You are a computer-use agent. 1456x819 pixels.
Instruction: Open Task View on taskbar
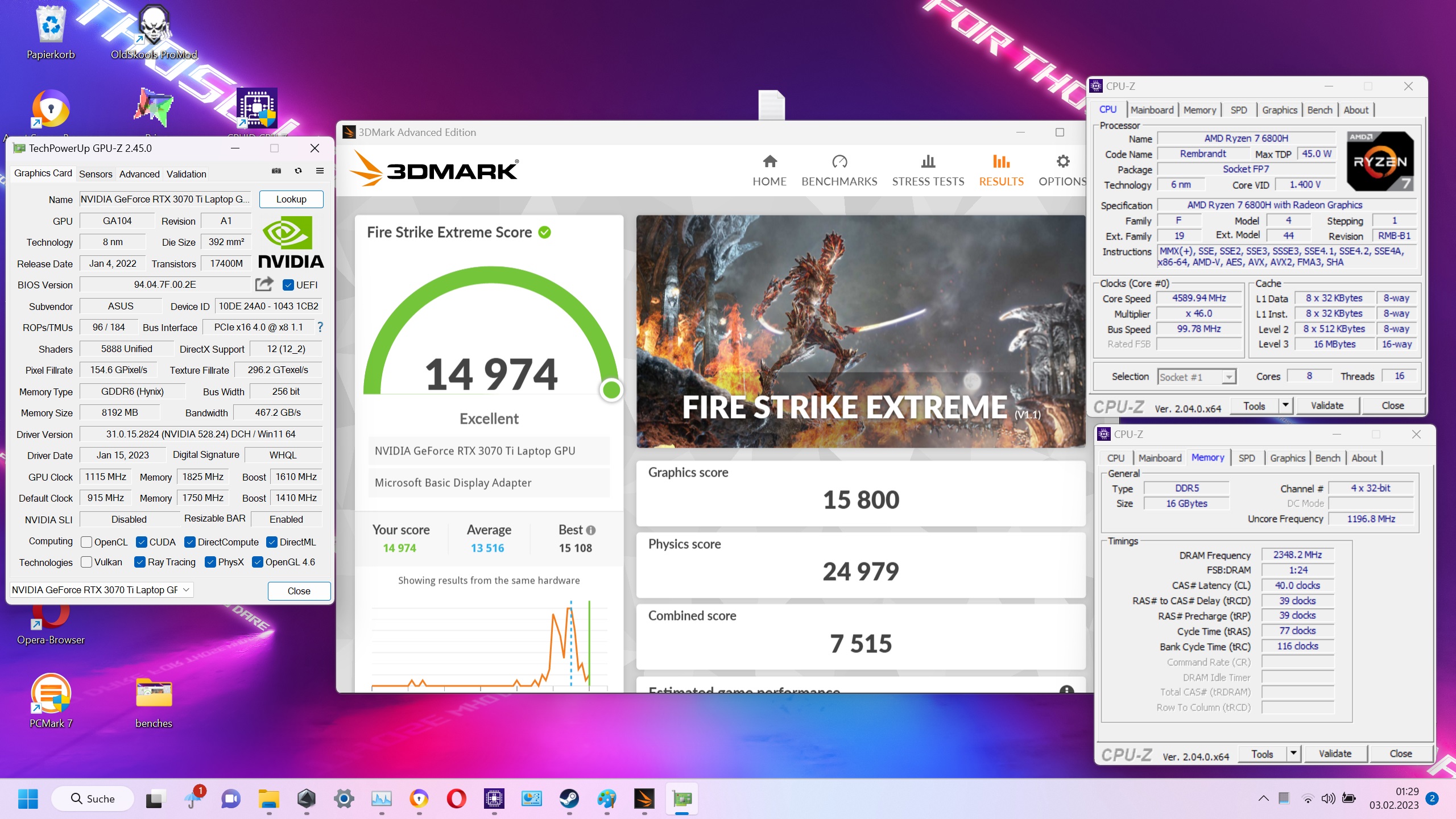click(x=154, y=799)
